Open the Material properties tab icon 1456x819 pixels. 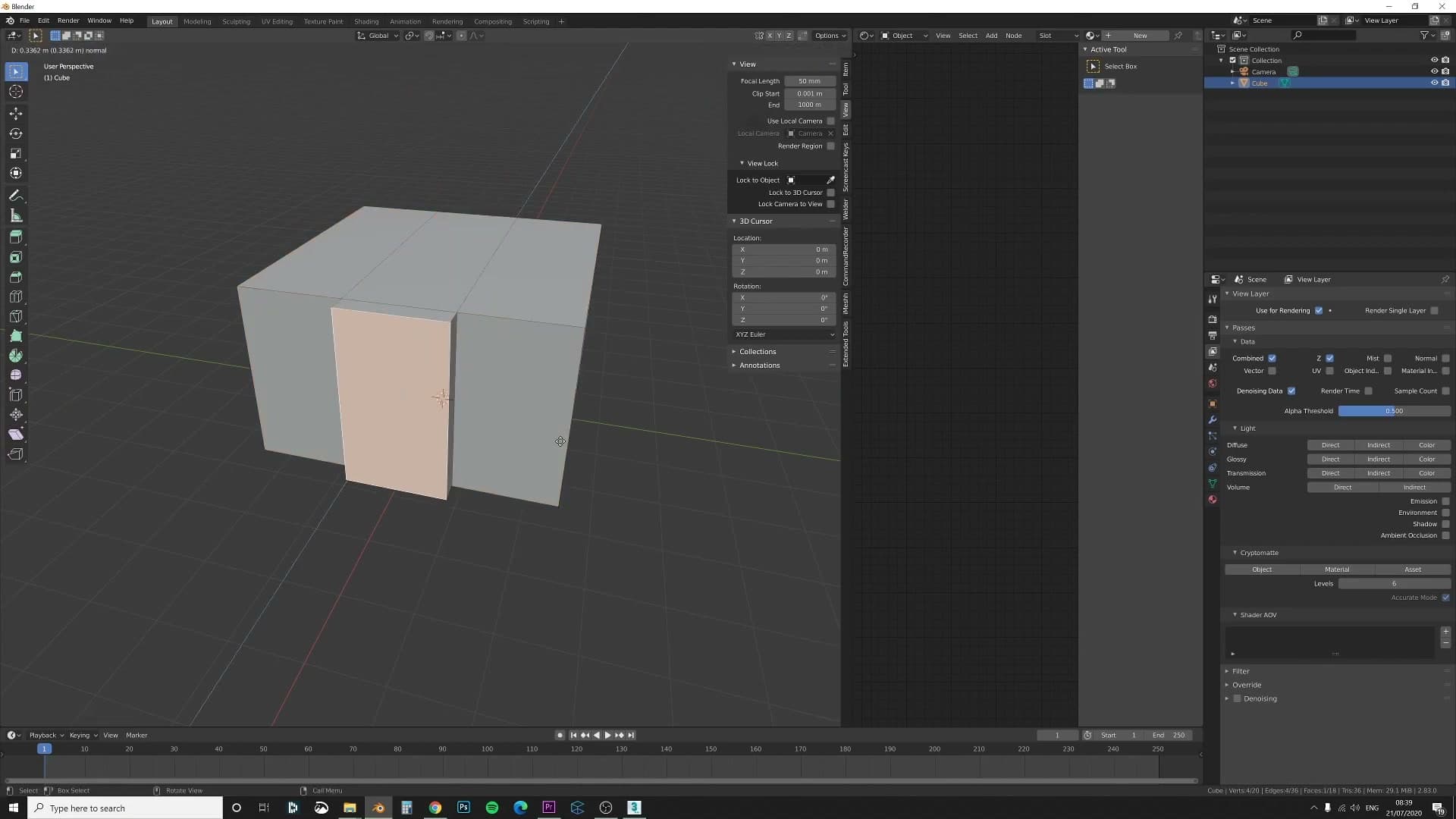[1213, 499]
